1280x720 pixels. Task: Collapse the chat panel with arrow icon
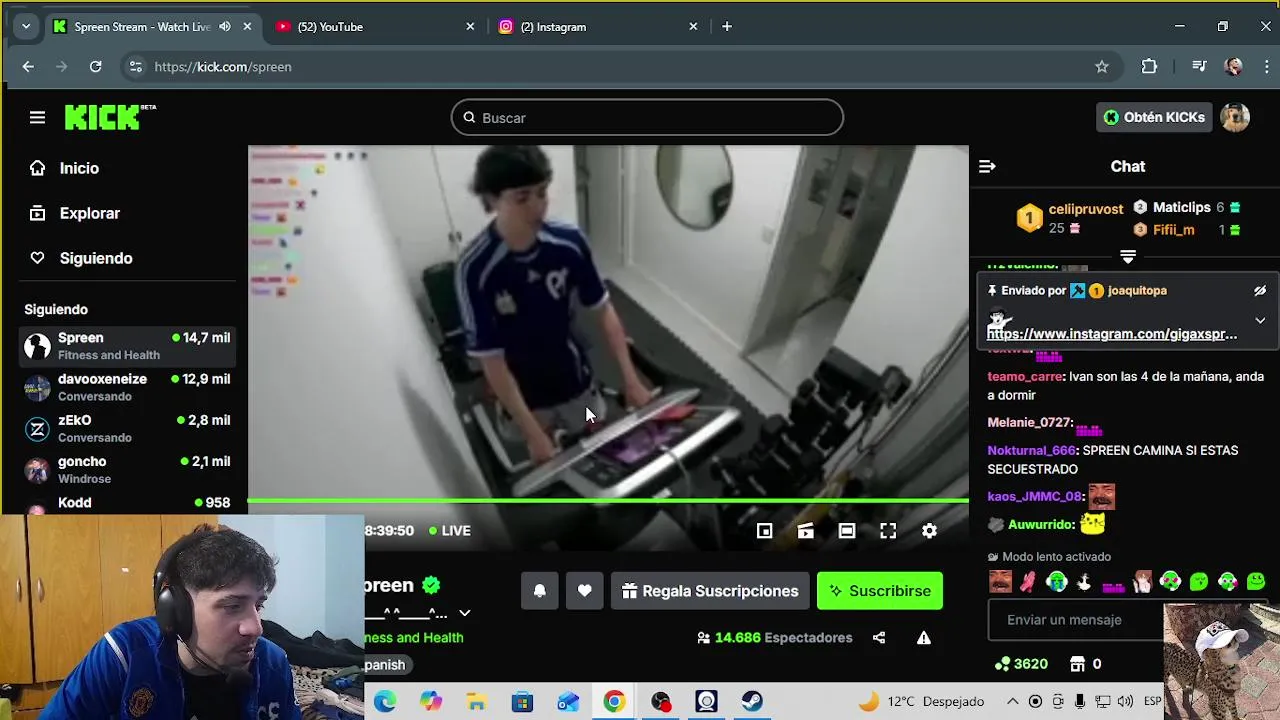(x=987, y=167)
